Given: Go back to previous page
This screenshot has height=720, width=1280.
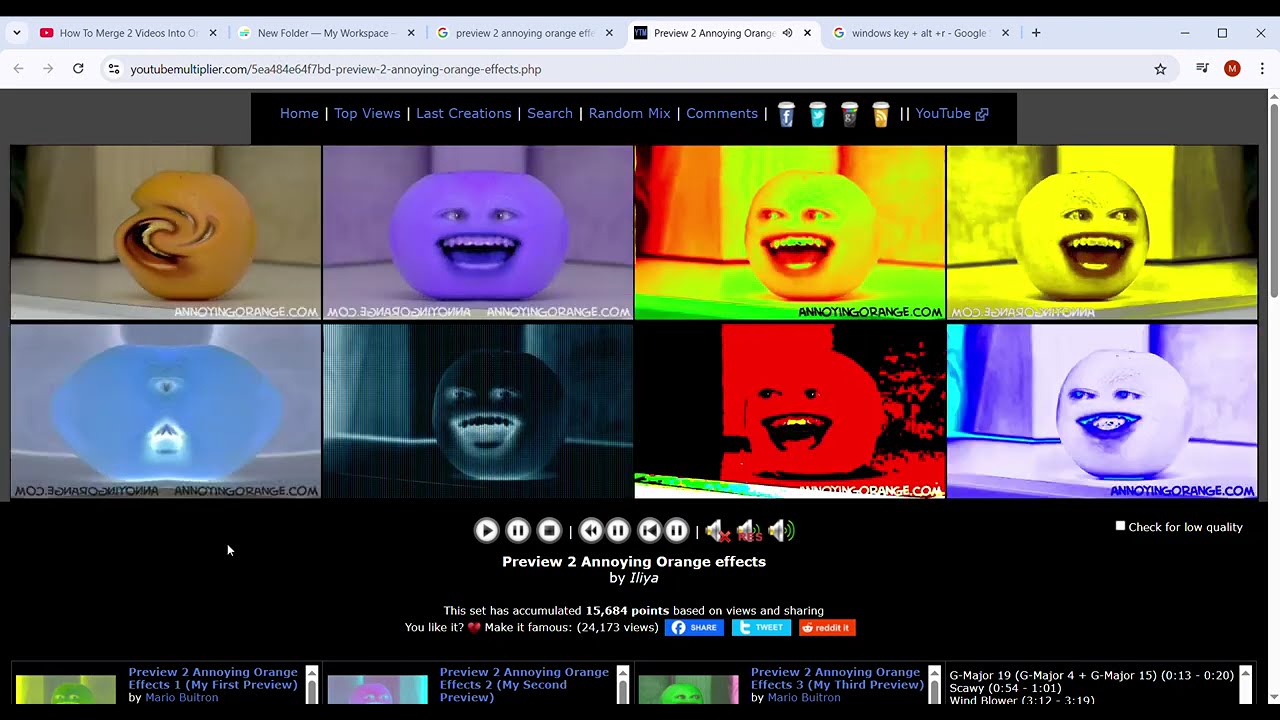Looking at the screenshot, I should click(18, 69).
